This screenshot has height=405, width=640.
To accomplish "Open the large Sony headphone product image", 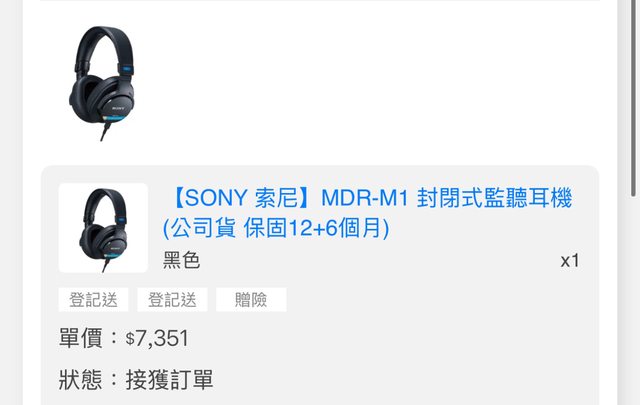I will click(101, 83).
